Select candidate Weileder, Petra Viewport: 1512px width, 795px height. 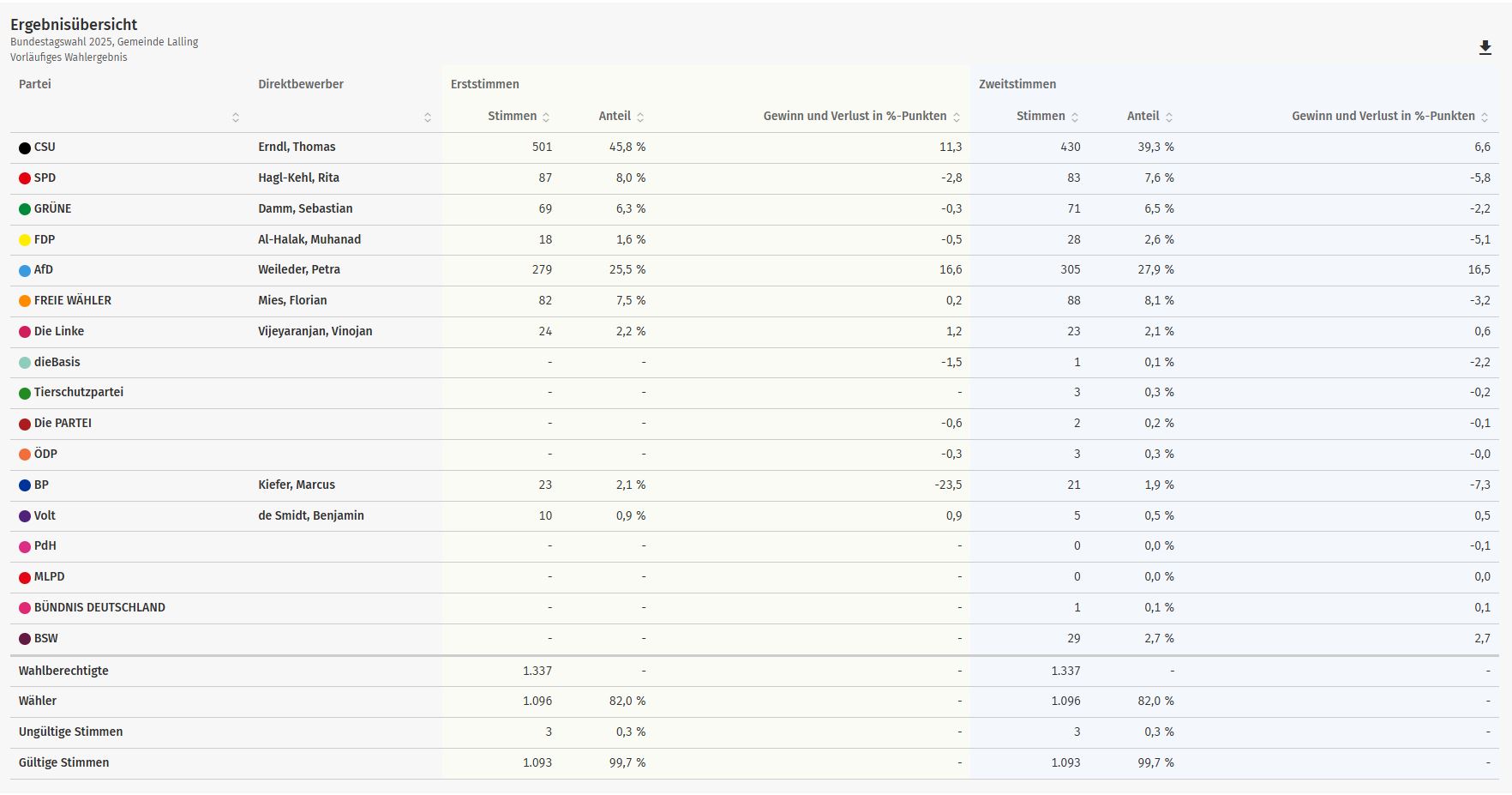(299, 269)
